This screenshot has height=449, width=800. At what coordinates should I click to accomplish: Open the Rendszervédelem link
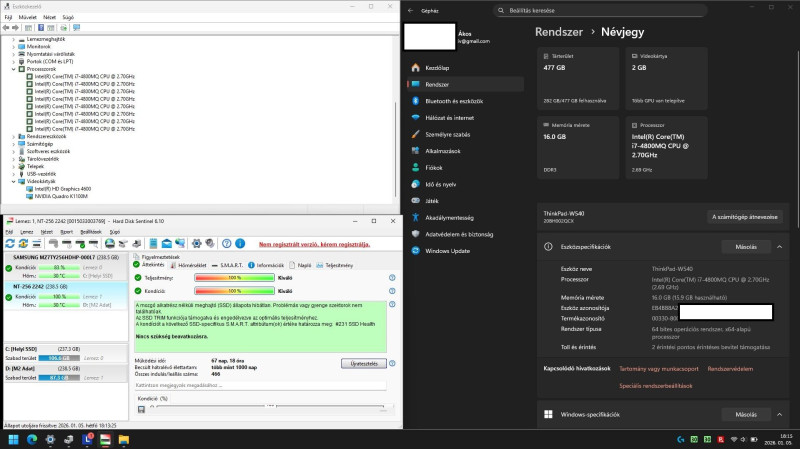pos(730,368)
